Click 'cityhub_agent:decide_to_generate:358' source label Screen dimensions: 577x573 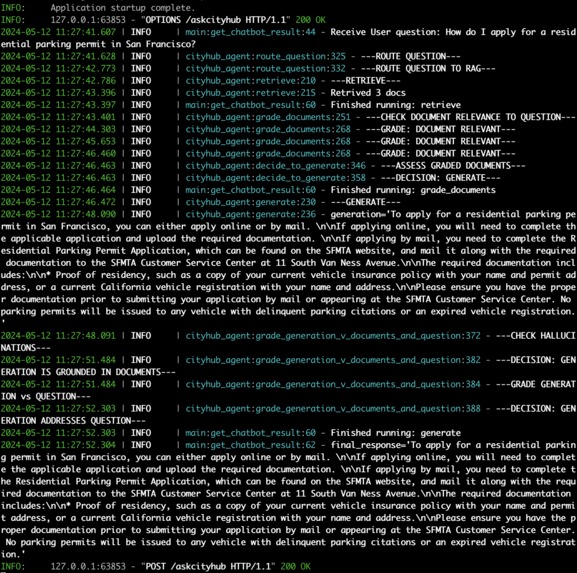pyautogui.click(x=275, y=177)
